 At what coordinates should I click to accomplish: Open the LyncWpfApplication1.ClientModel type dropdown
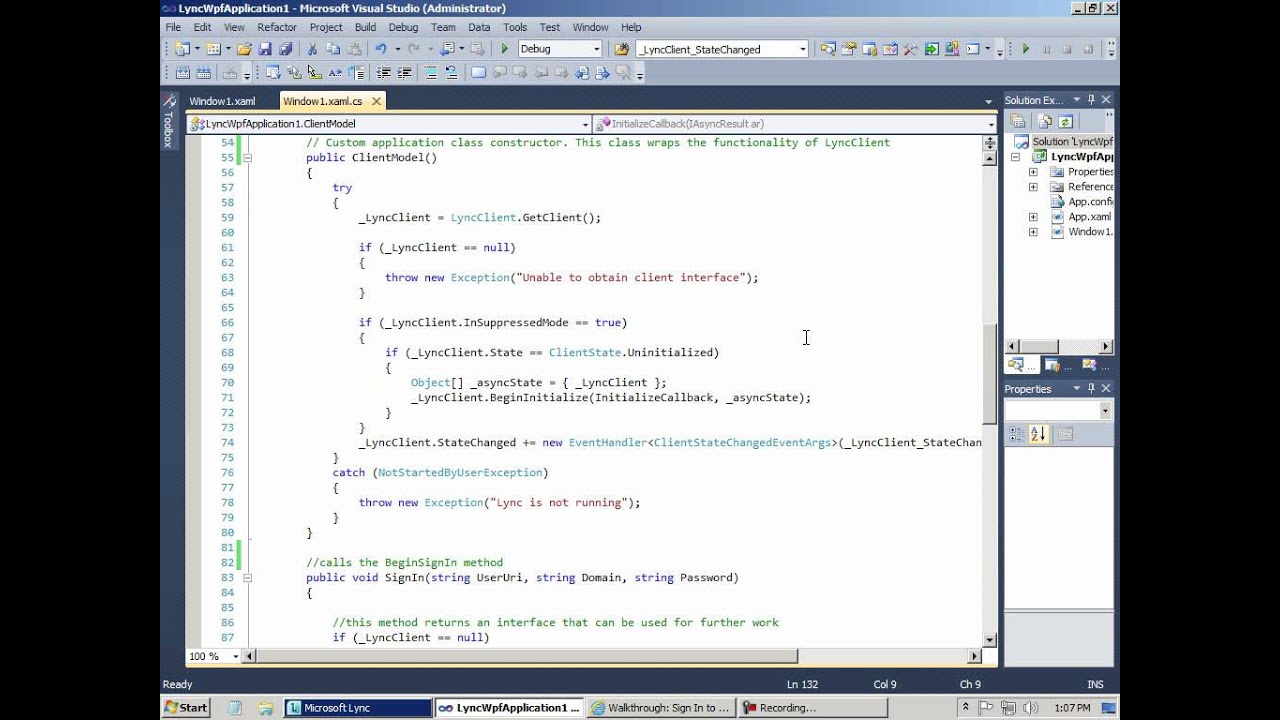click(x=586, y=124)
